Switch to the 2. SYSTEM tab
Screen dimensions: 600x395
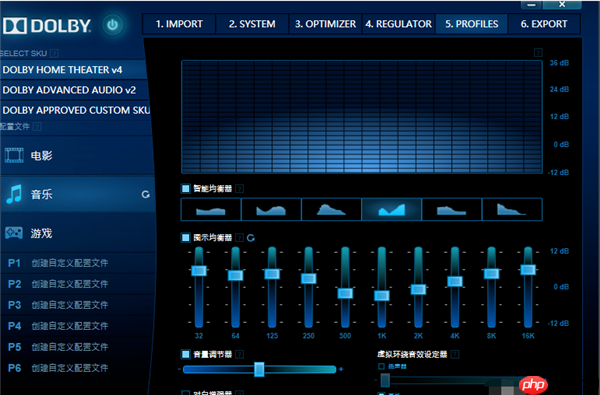click(x=252, y=24)
